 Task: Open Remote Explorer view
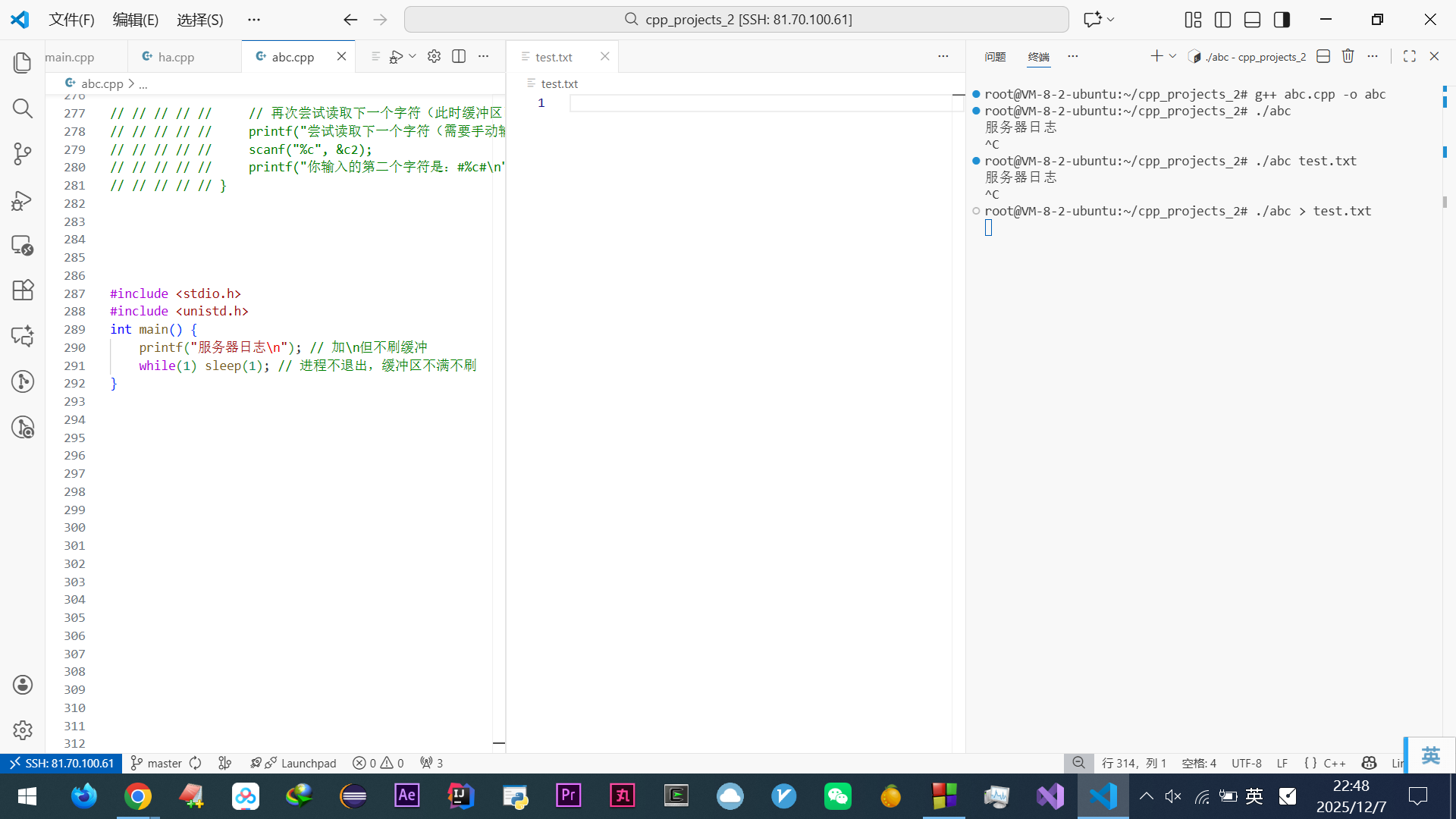(x=23, y=245)
